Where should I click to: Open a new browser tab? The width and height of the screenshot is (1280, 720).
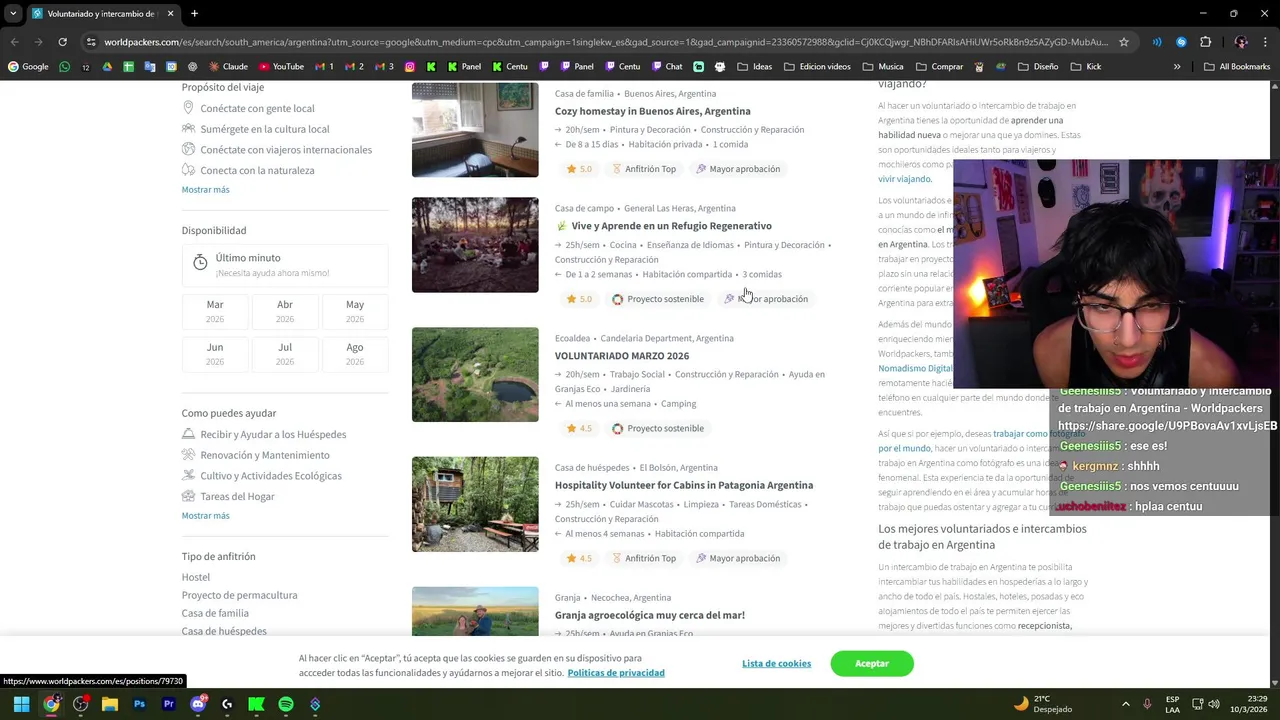194,14
